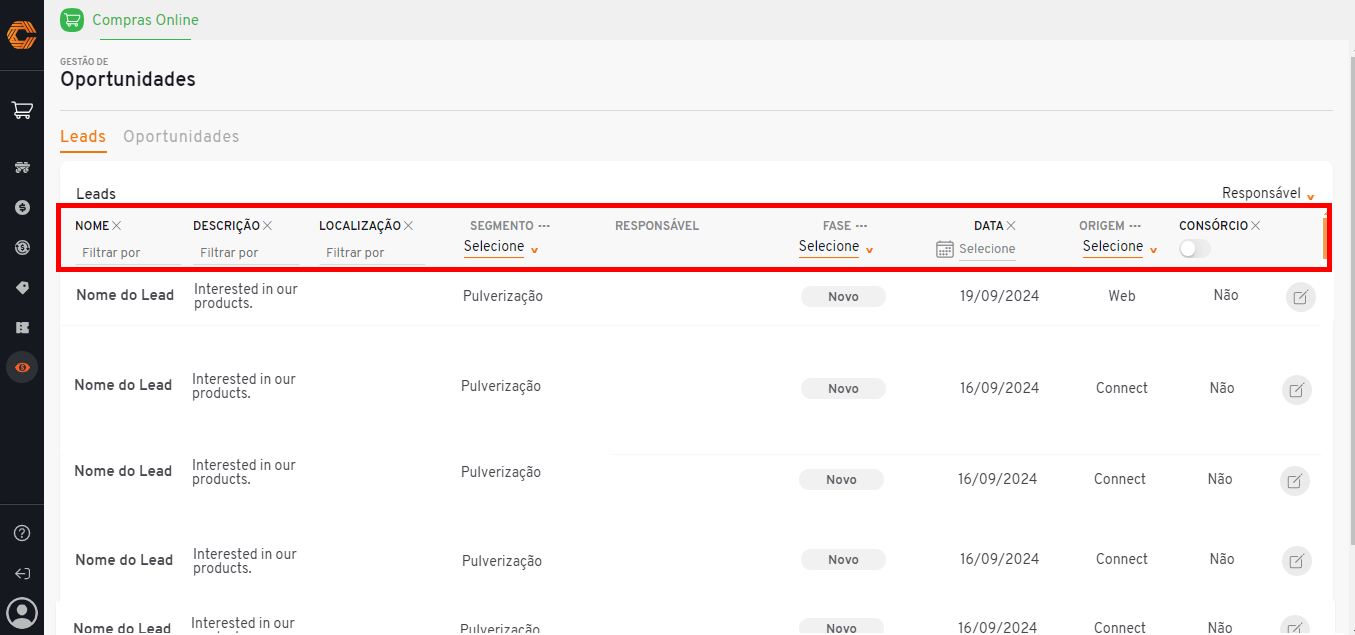Open the user profile avatar icon
The width and height of the screenshot is (1355, 635).
click(22, 612)
